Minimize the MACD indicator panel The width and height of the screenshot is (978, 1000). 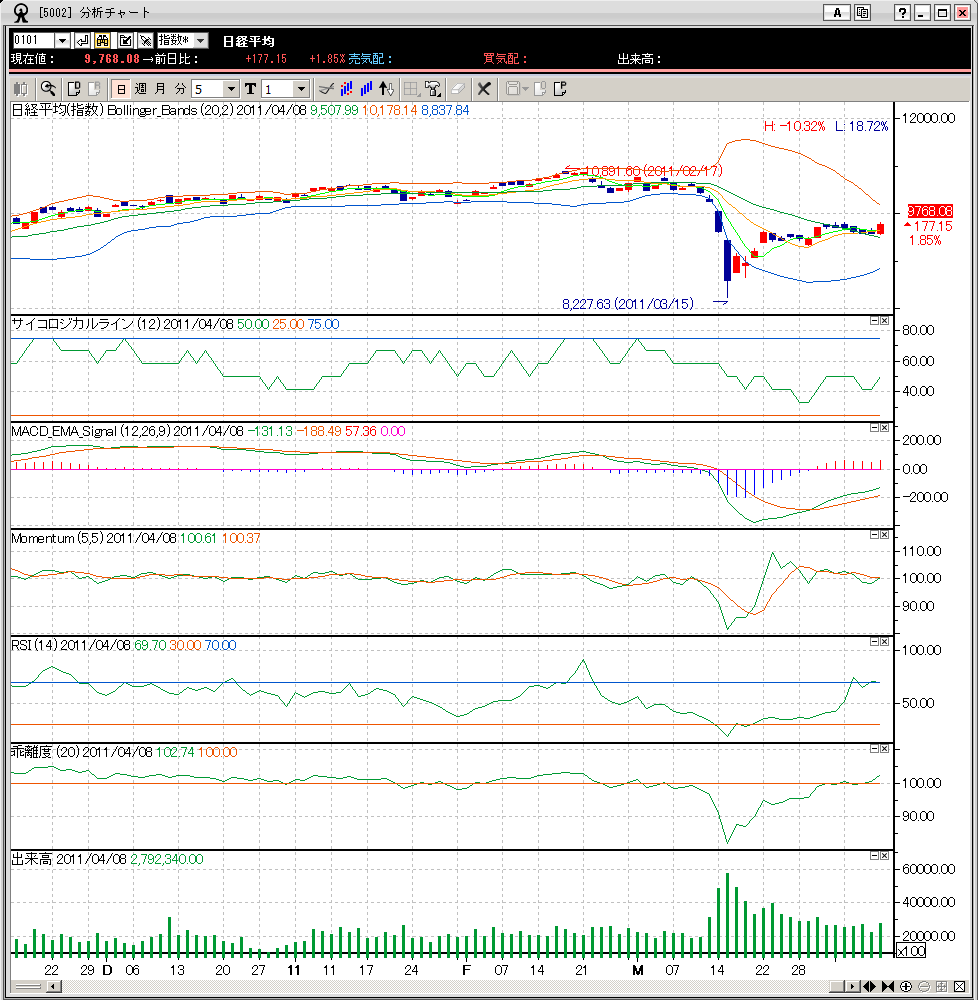873,427
